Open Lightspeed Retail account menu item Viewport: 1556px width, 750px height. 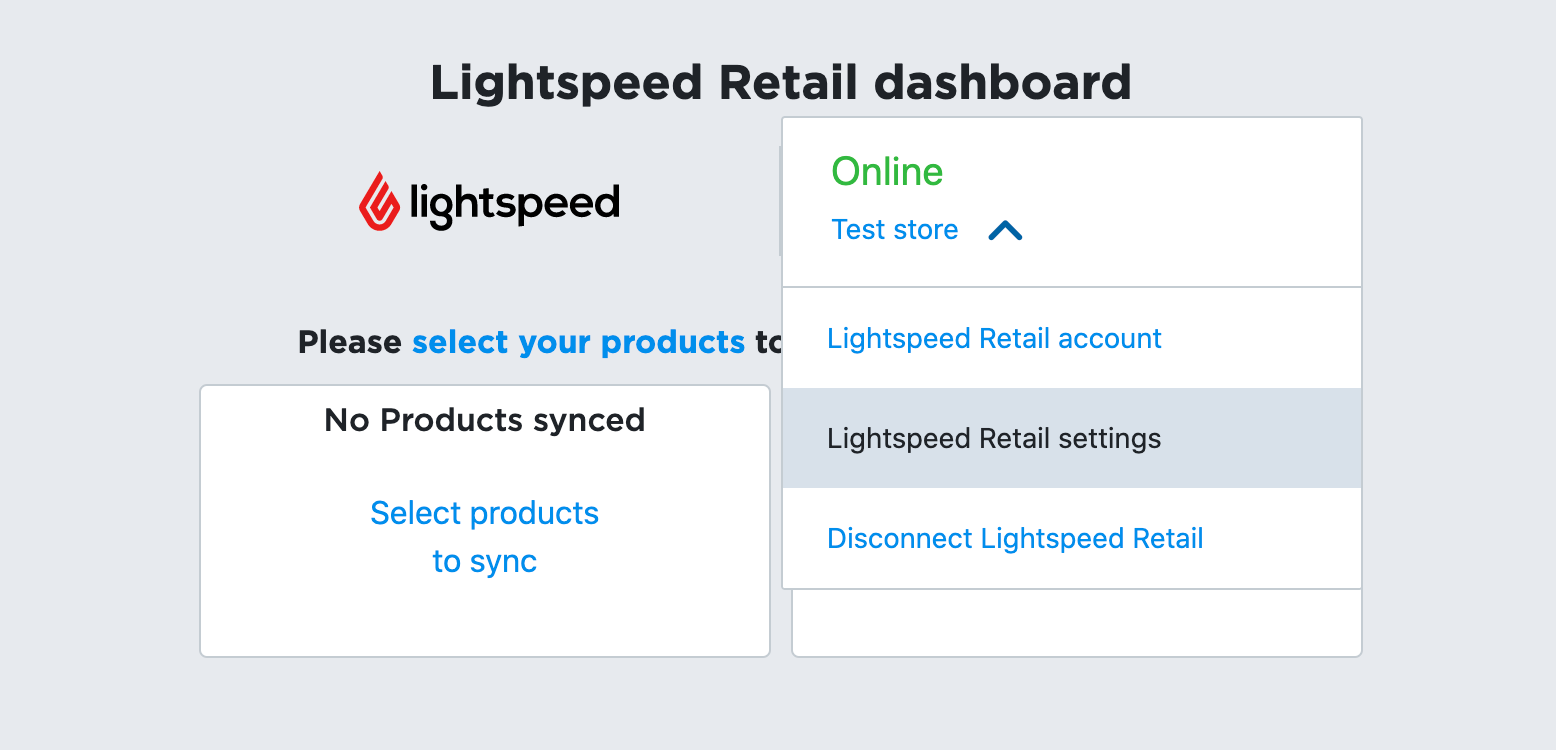pyautogui.click(x=1072, y=338)
